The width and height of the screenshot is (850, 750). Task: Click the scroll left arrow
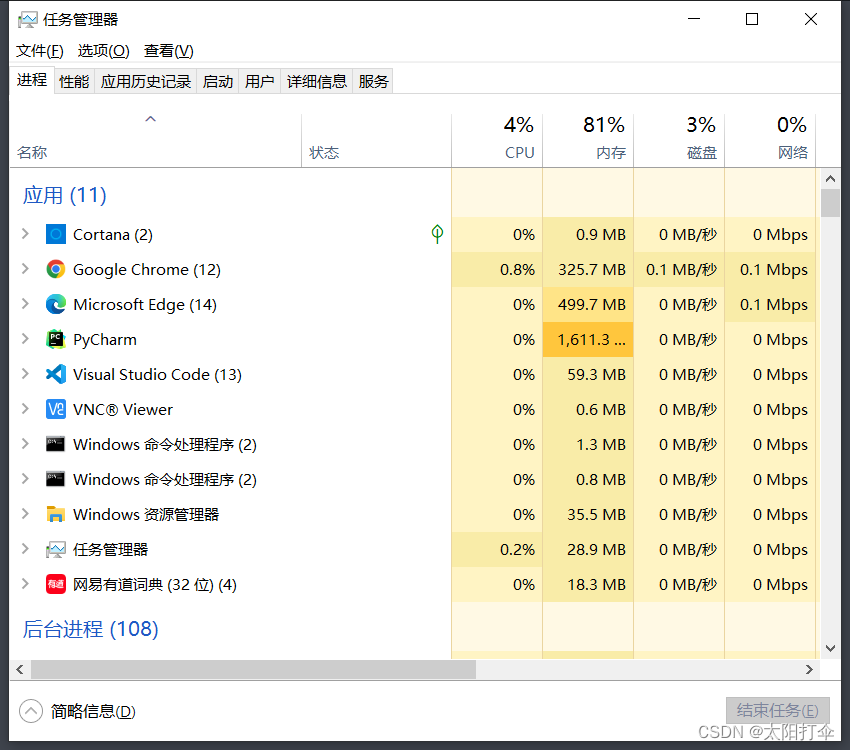point(20,669)
